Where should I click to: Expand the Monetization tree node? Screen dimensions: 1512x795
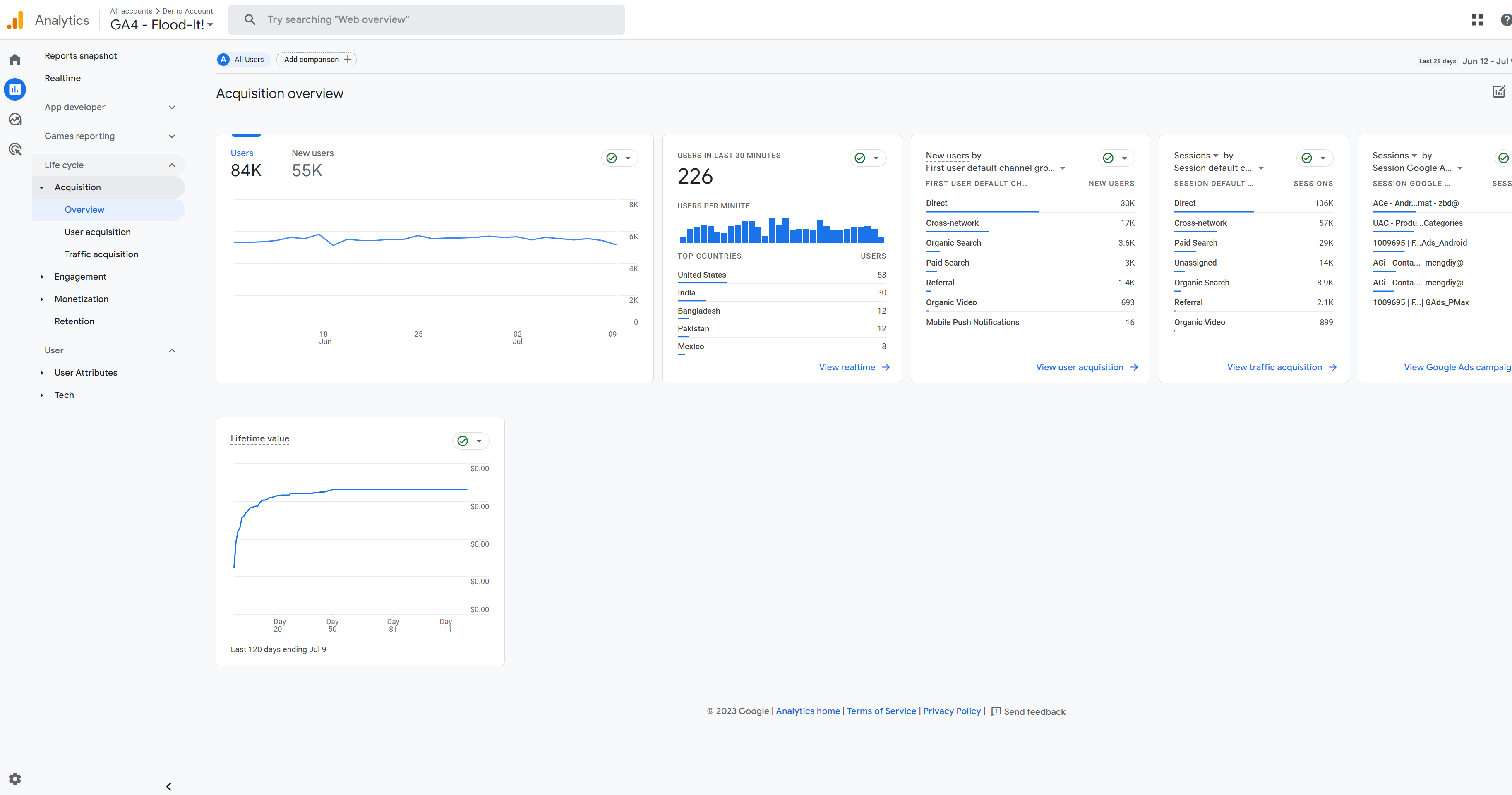coord(42,299)
